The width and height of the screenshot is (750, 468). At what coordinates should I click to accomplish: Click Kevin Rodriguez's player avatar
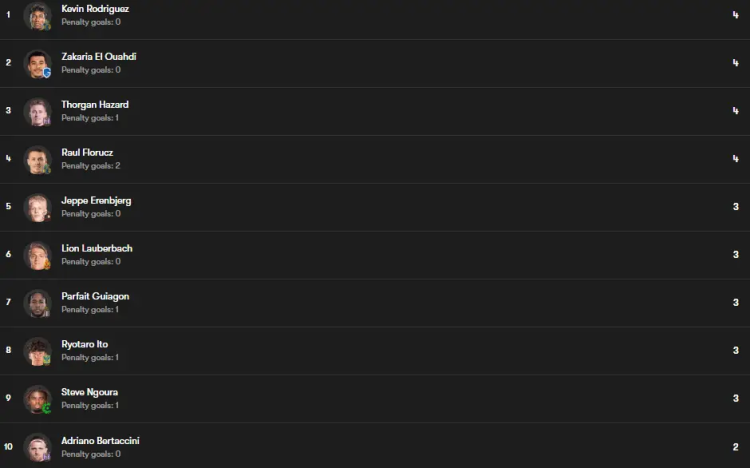37,16
